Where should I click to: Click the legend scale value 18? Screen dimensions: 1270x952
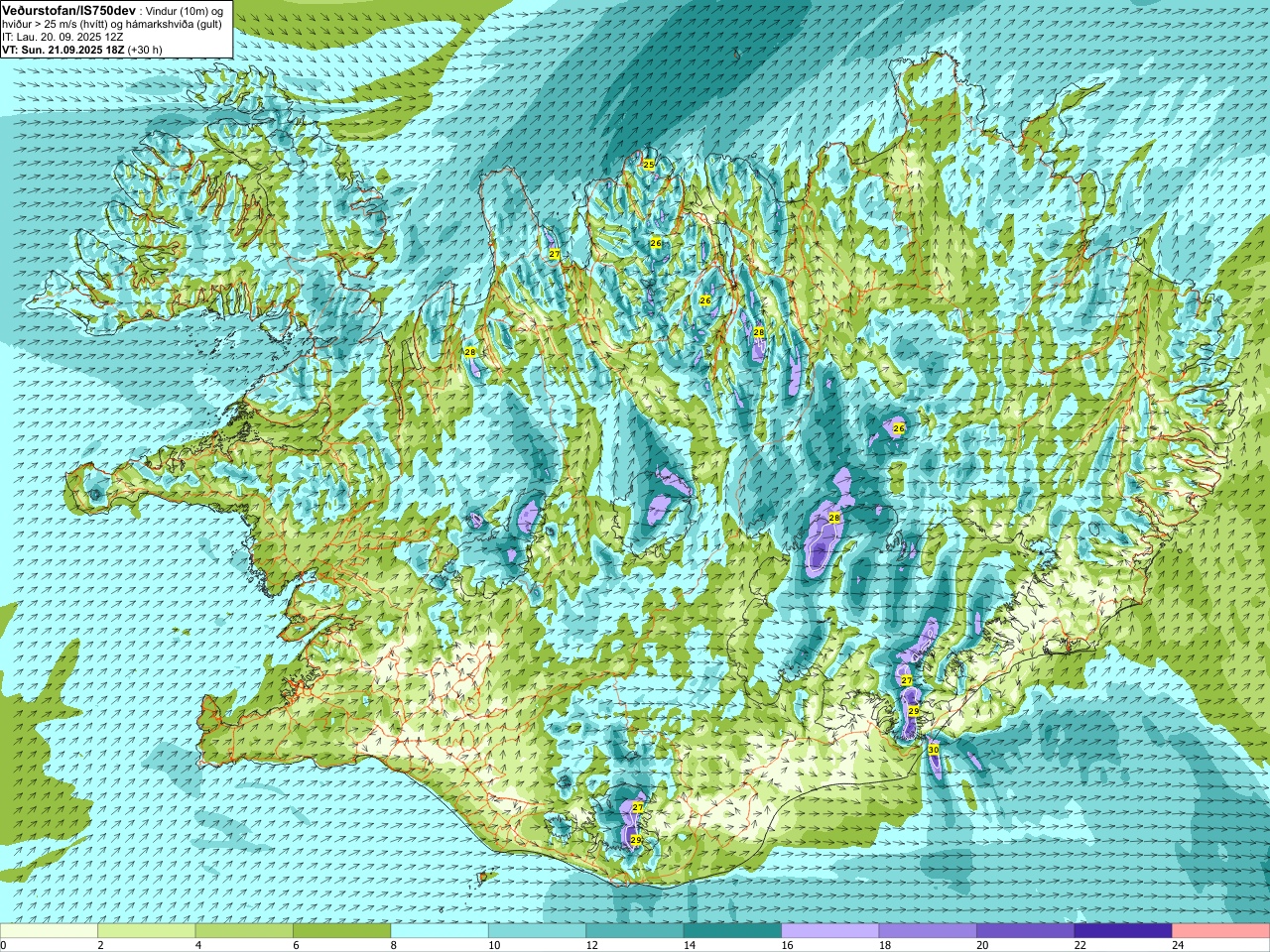885,945
